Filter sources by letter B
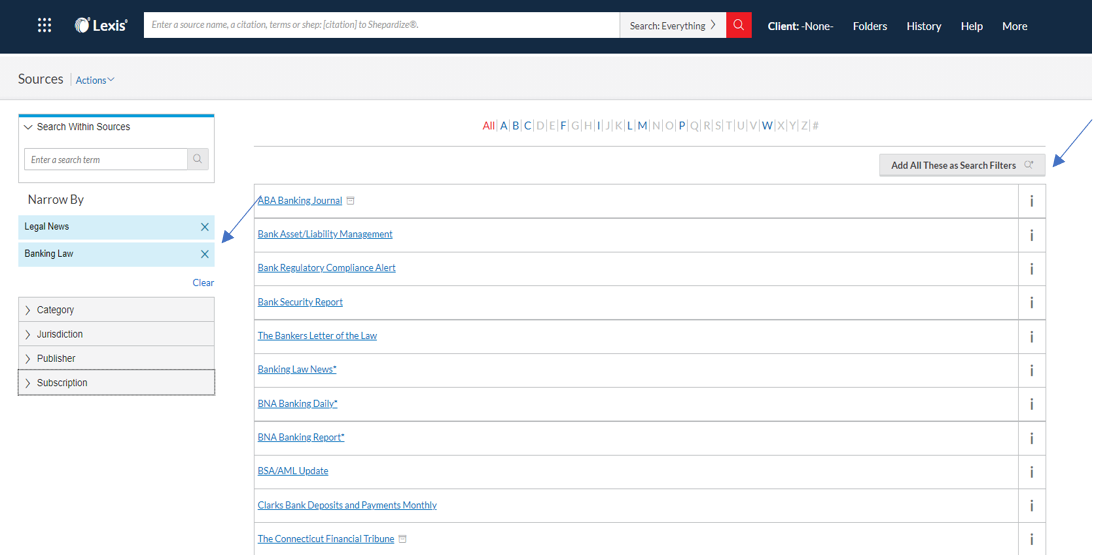 (516, 126)
